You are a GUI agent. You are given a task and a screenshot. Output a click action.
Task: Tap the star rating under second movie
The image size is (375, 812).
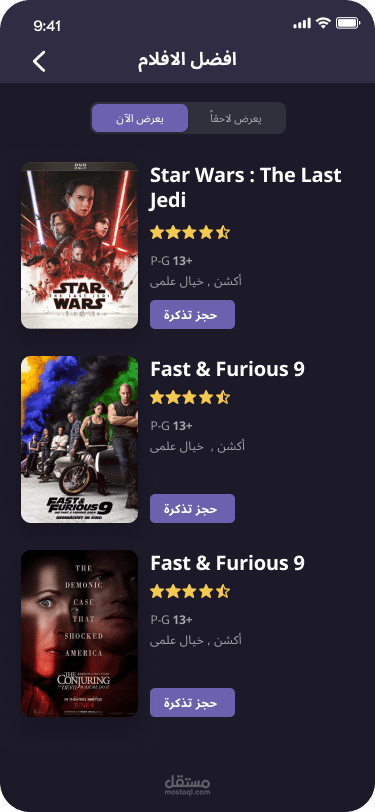click(190, 397)
